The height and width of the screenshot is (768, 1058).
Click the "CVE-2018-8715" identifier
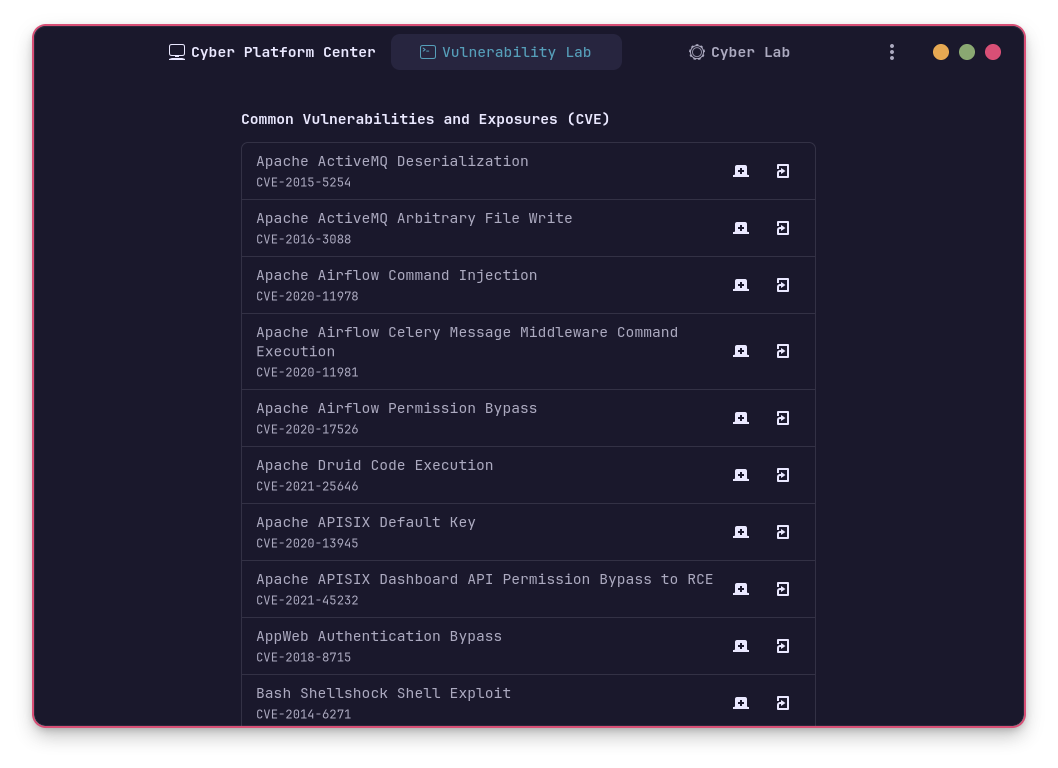coord(304,657)
